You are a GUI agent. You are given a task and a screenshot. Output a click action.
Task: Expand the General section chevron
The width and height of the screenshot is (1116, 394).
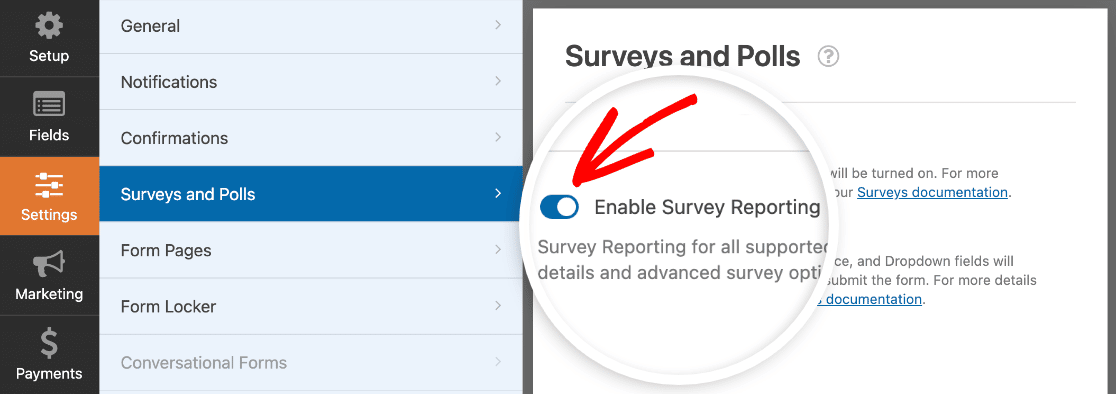[x=498, y=25]
